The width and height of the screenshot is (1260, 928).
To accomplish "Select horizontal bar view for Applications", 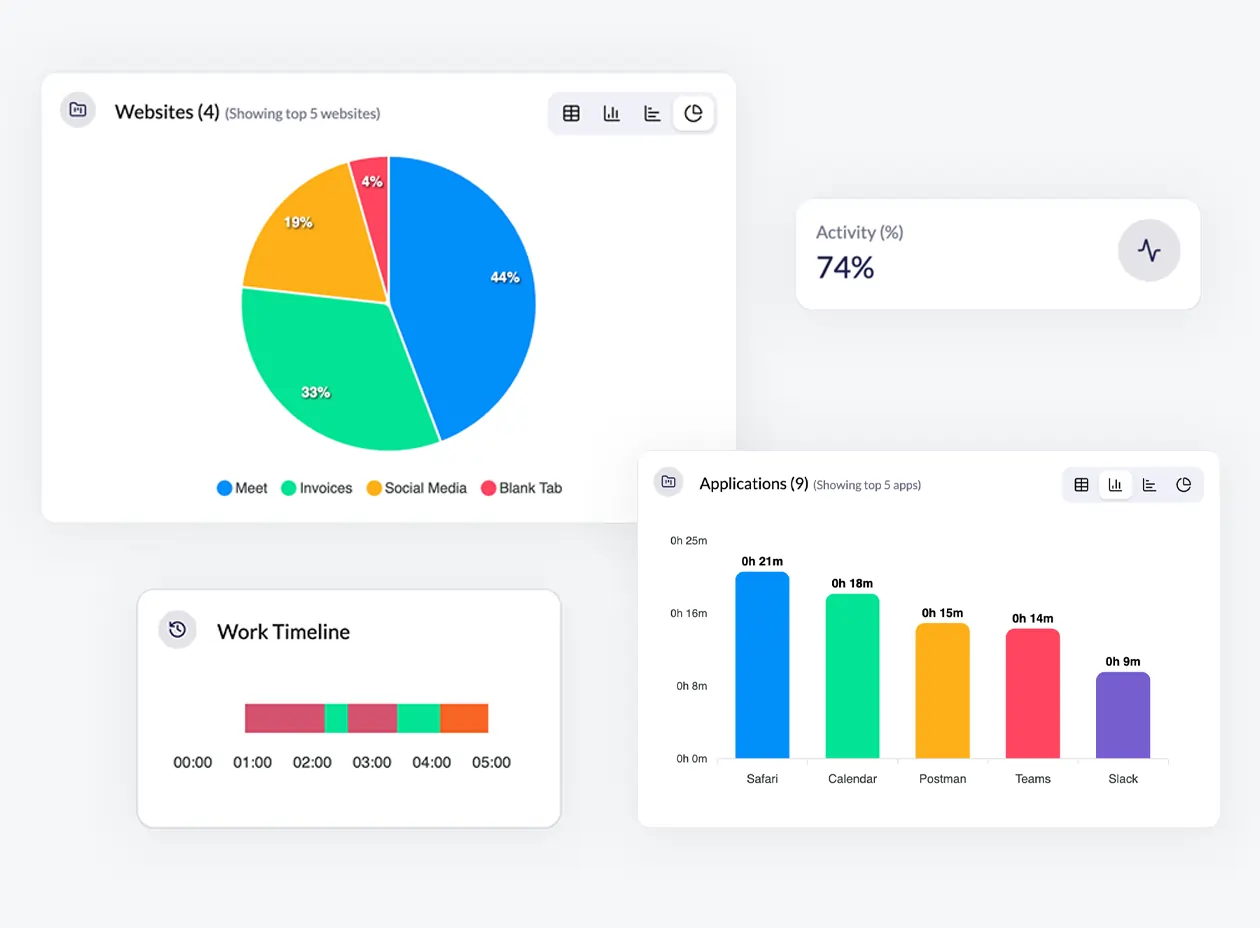I will coord(1150,484).
